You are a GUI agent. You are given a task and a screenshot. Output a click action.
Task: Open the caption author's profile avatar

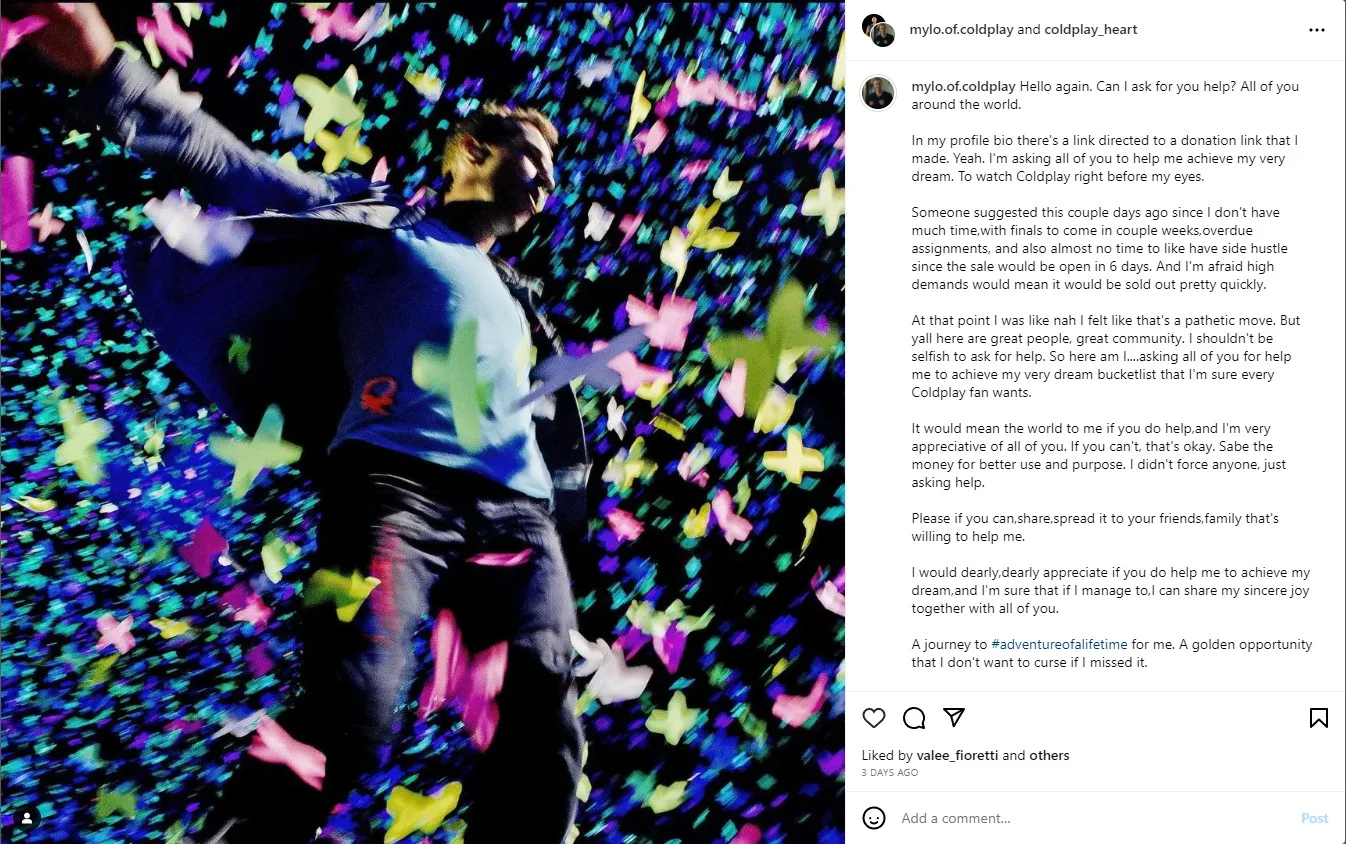(878, 93)
